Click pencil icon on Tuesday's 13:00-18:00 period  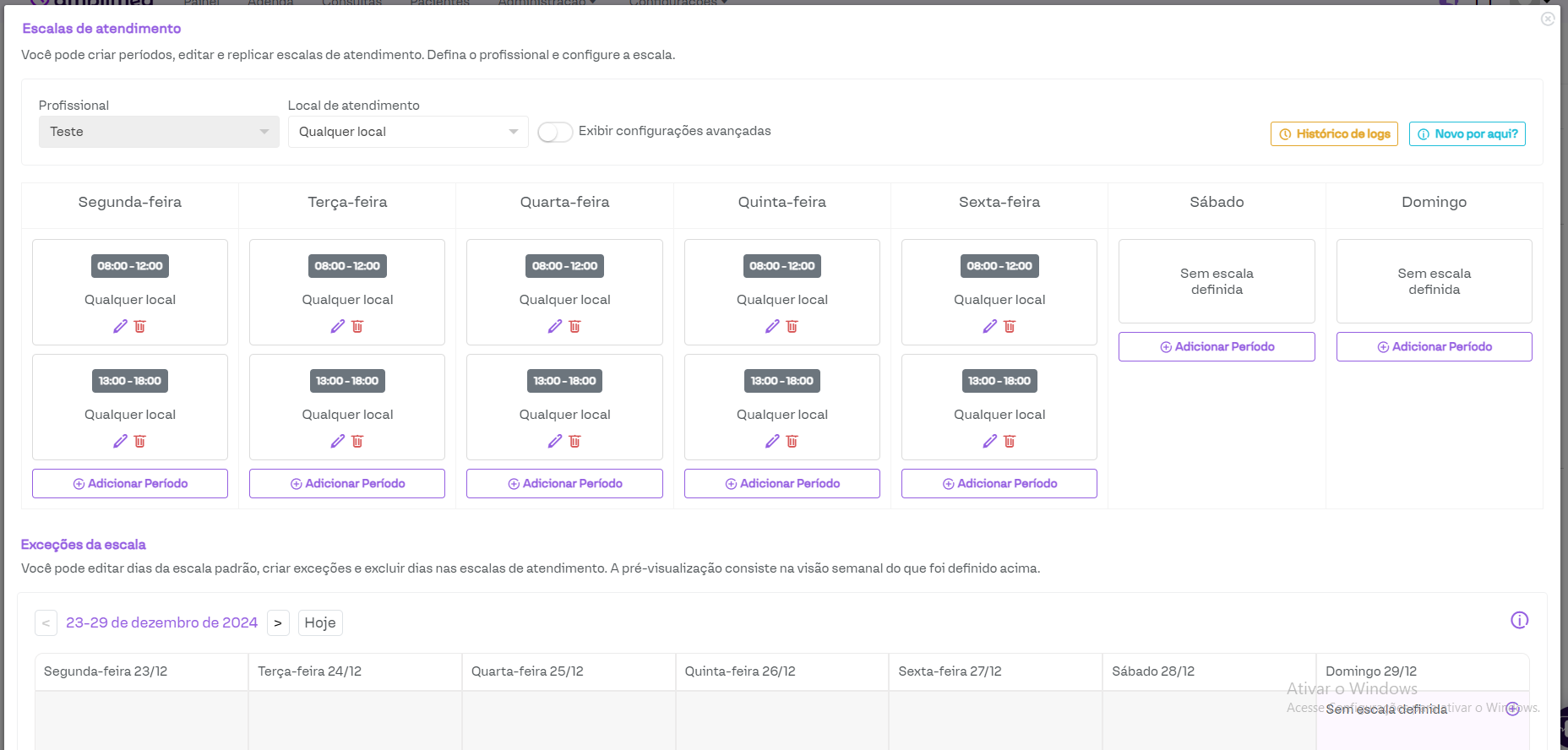[337, 442]
